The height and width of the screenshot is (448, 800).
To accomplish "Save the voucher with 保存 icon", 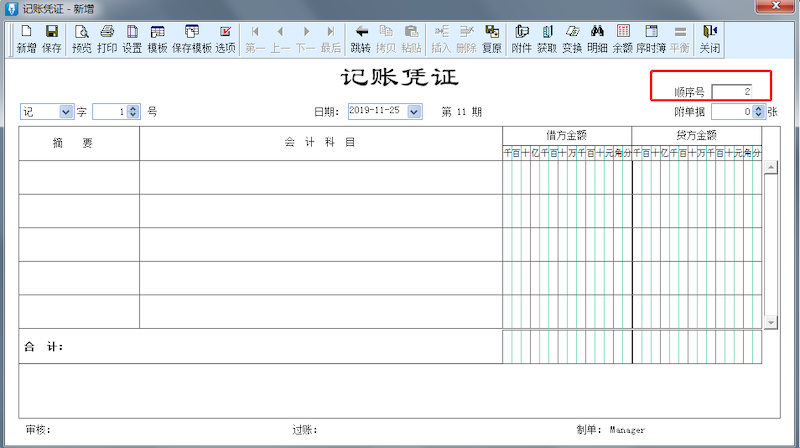I will coord(52,39).
